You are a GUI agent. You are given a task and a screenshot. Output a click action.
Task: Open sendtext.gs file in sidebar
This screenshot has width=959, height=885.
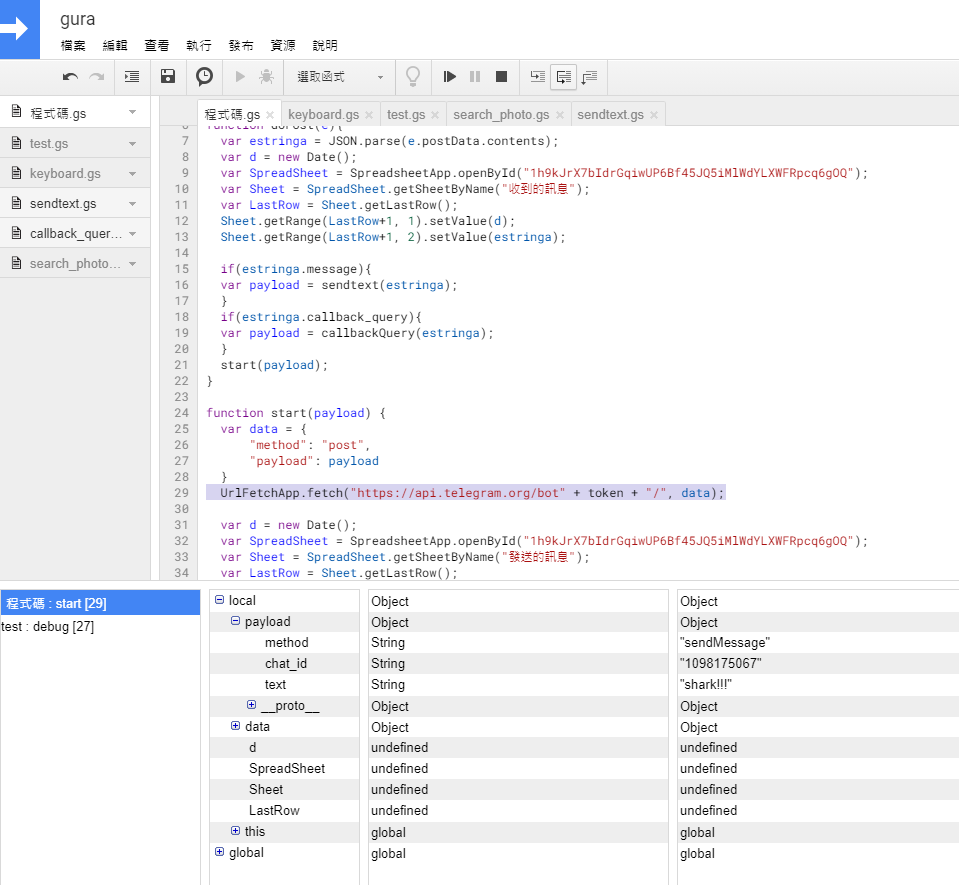coord(63,204)
